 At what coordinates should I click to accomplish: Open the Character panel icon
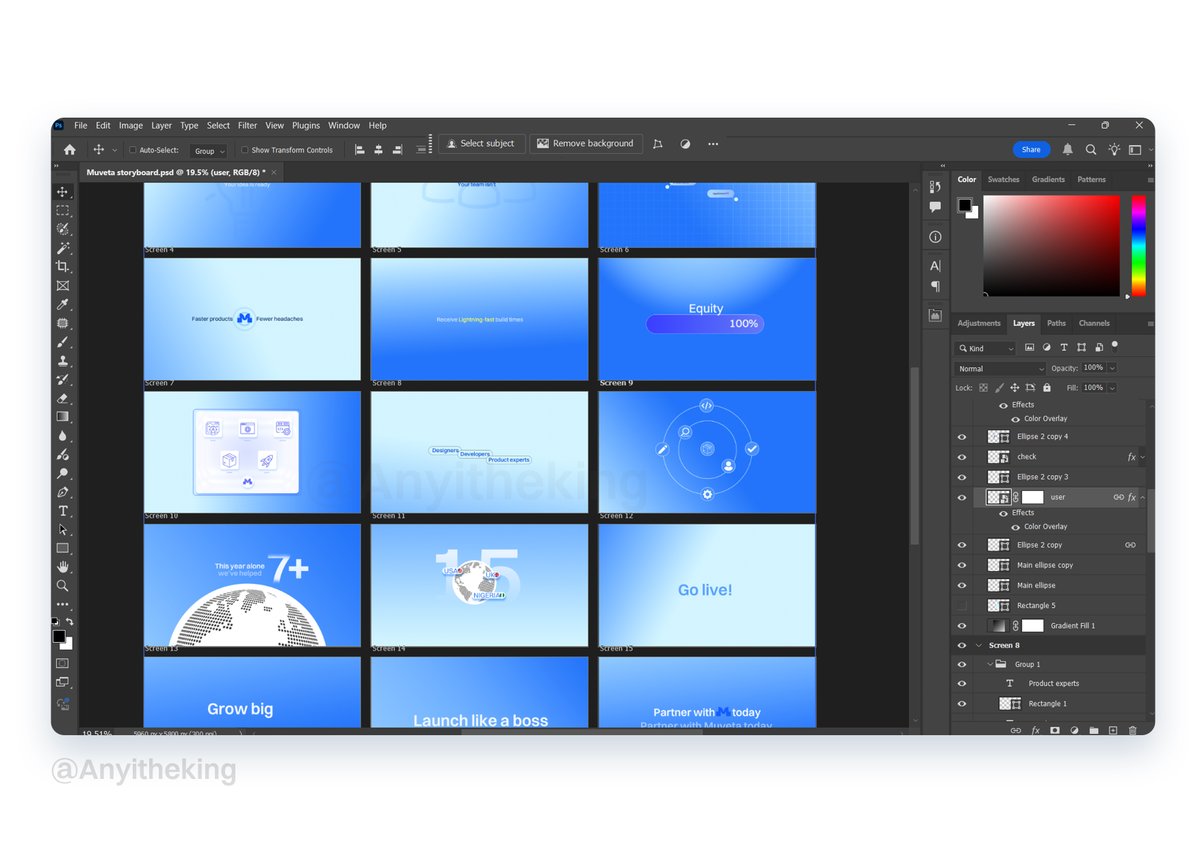point(935,266)
